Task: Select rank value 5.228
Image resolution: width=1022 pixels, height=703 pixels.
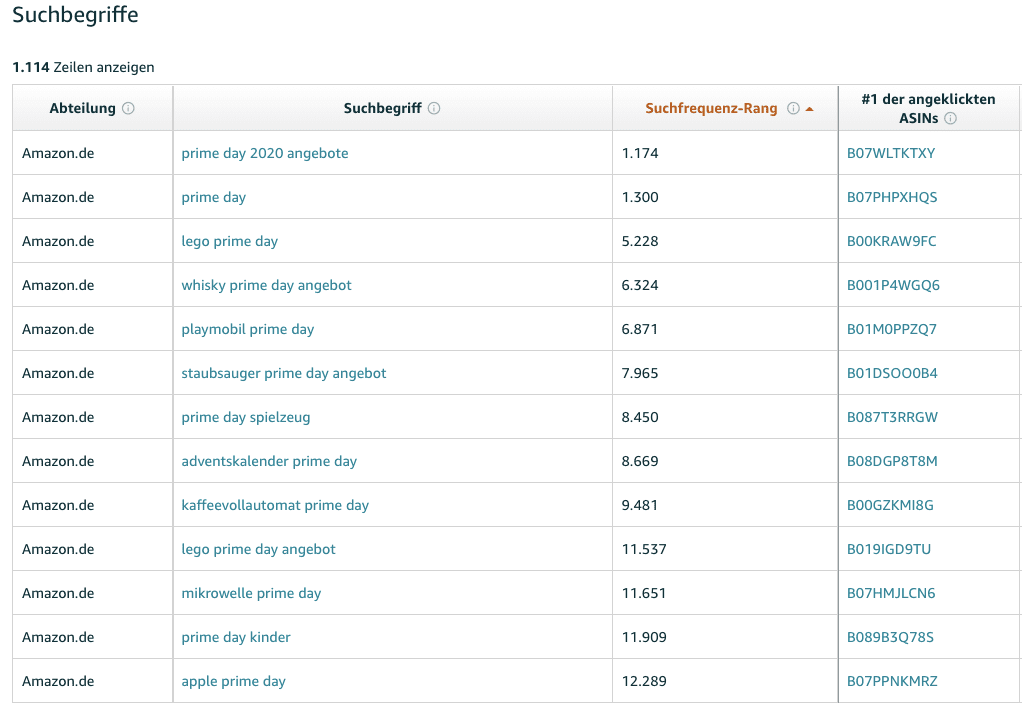Action: click(639, 241)
